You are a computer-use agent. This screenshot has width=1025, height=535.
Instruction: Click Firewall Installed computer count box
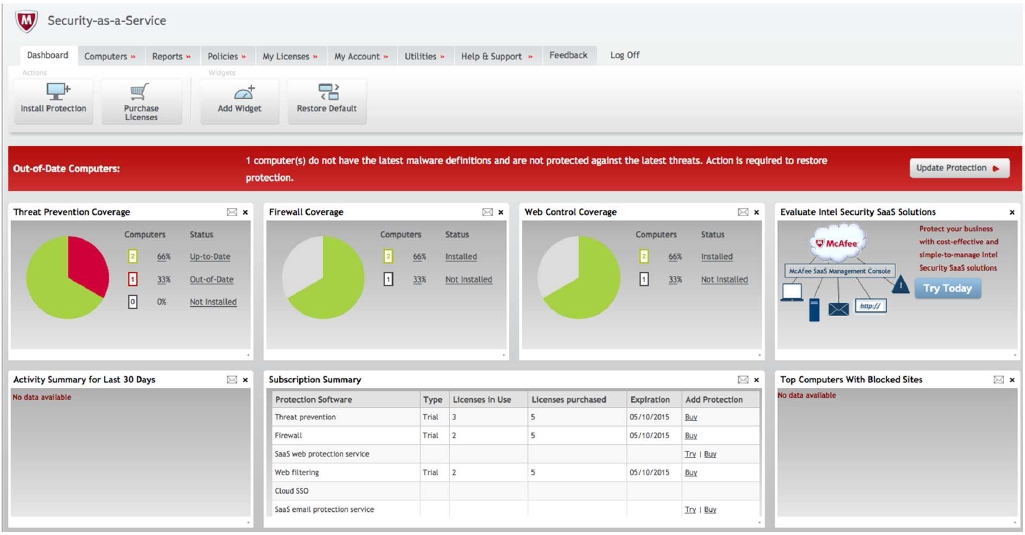388,256
